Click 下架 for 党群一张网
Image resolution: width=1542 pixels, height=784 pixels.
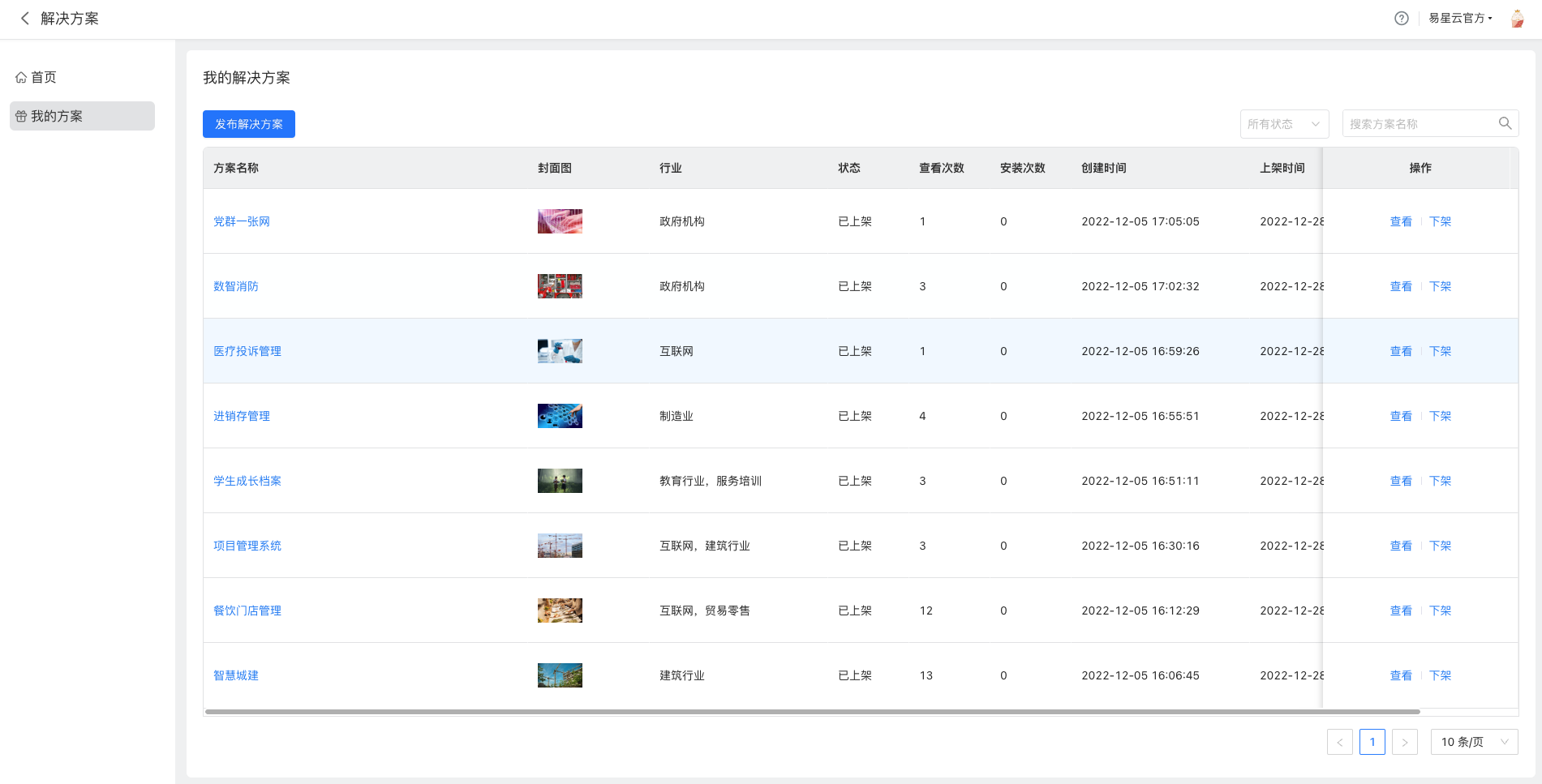pos(1440,221)
